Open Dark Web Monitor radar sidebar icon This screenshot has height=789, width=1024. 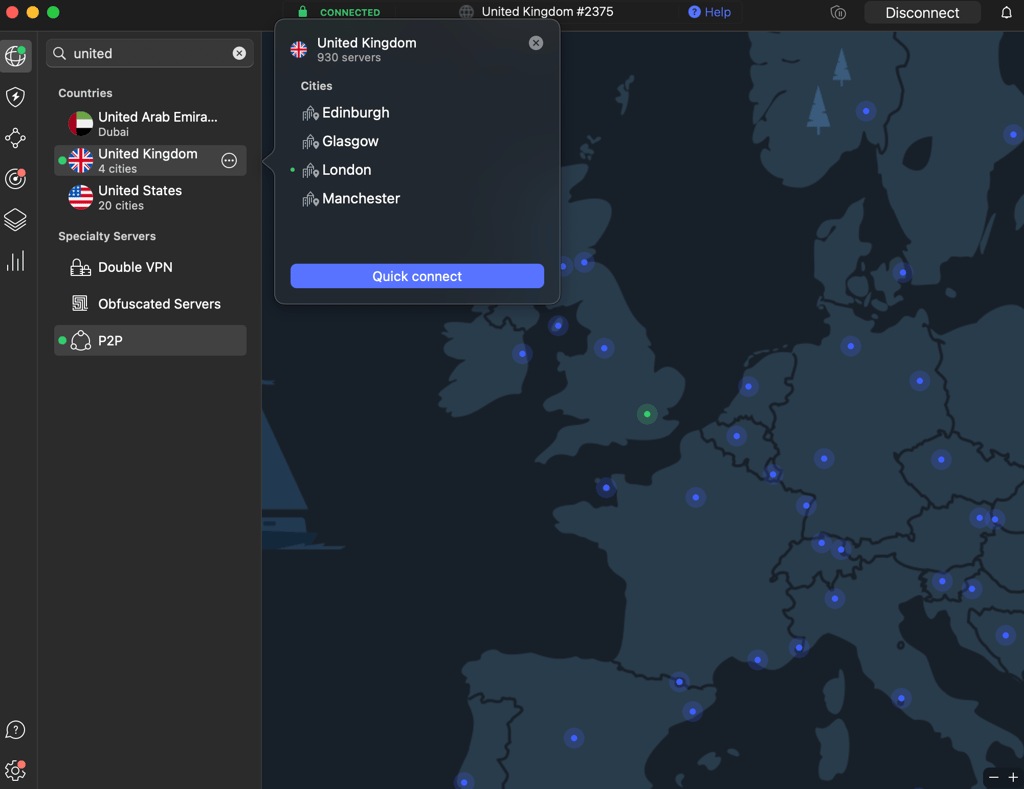click(16, 178)
